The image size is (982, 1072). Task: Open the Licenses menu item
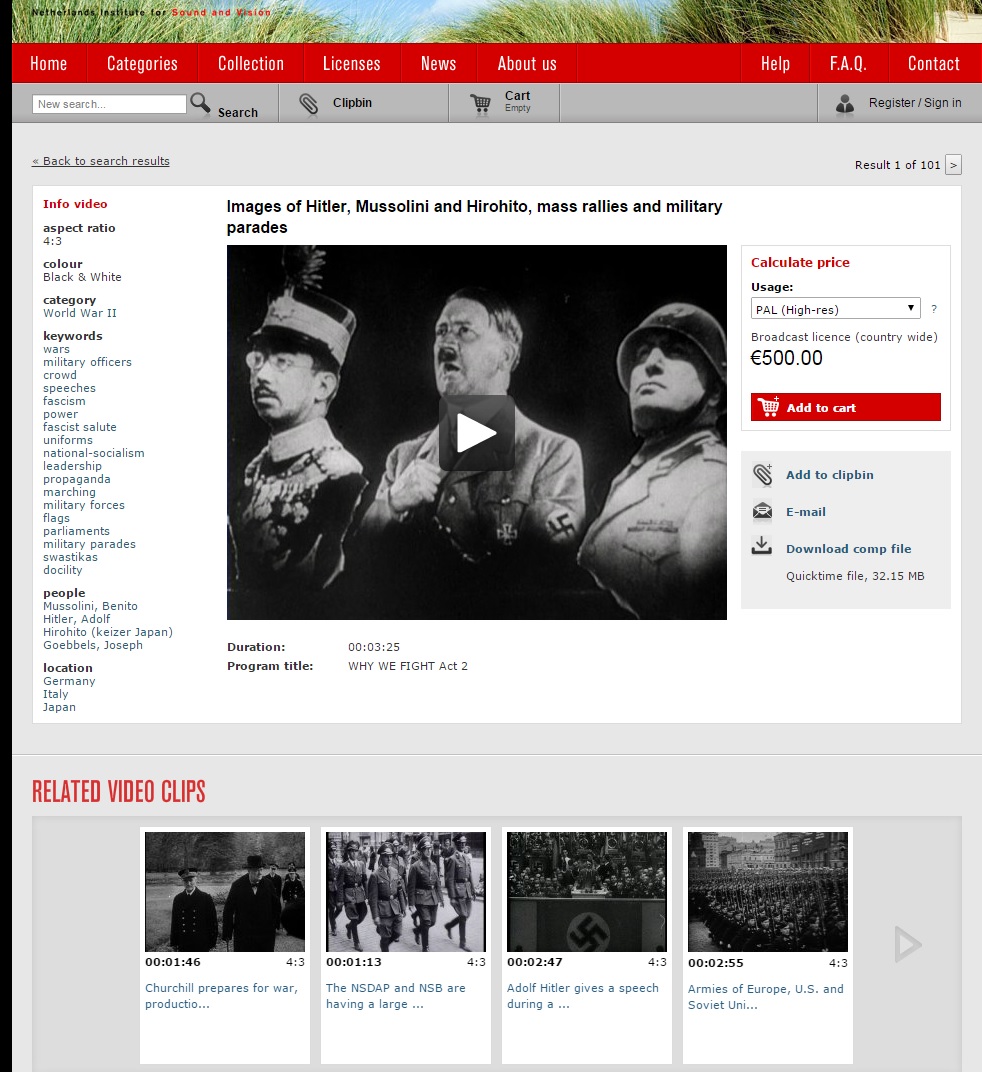point(351,64)
